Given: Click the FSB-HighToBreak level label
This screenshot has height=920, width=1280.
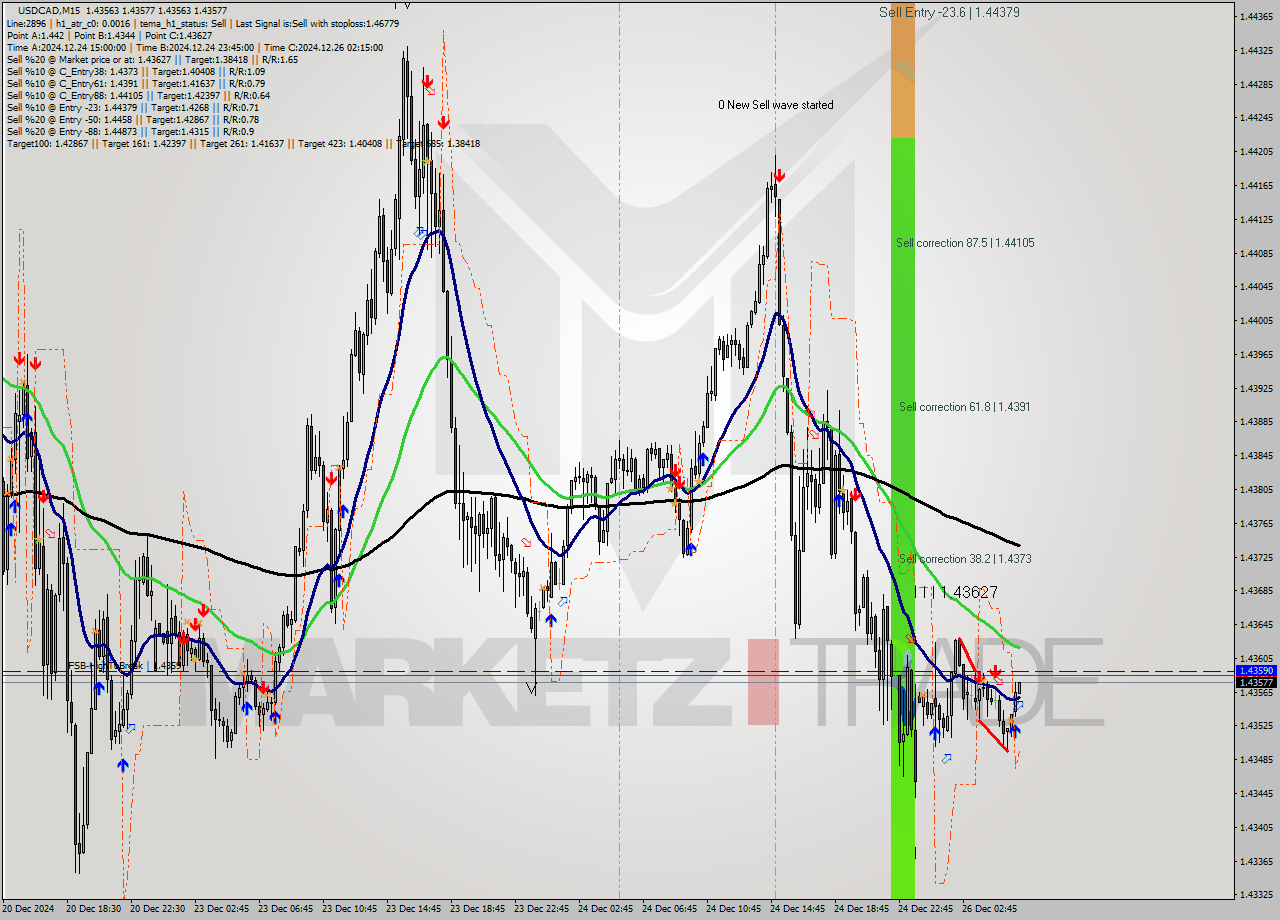Looking at the screenshot, I should coord(125,665).
